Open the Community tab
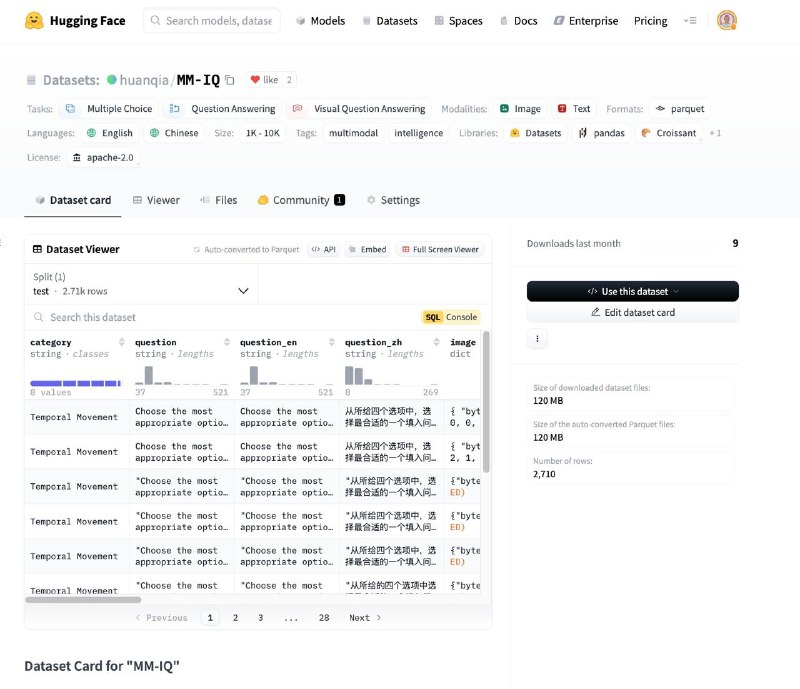800x689 pixels. pos(301,200)
